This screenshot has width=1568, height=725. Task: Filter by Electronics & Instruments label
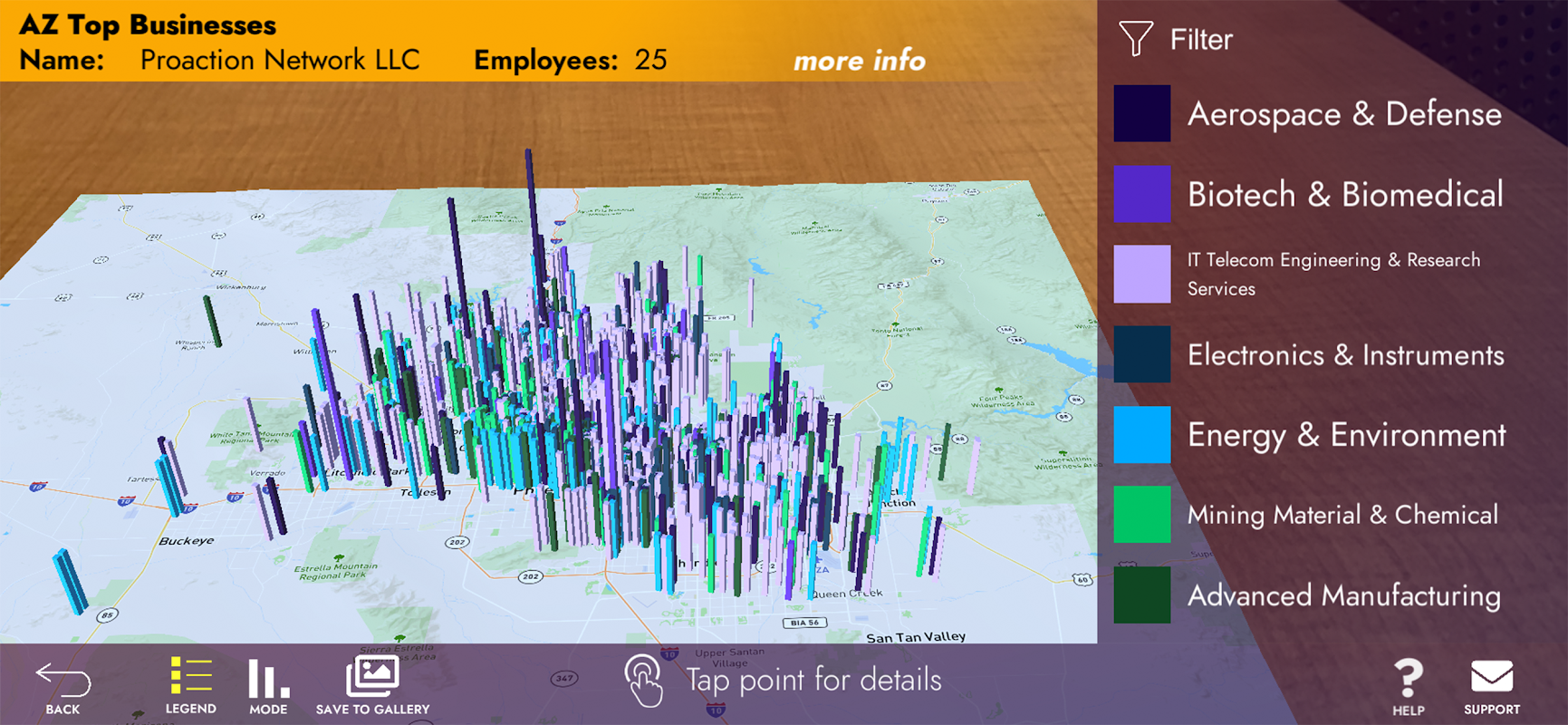(1345, 355)
